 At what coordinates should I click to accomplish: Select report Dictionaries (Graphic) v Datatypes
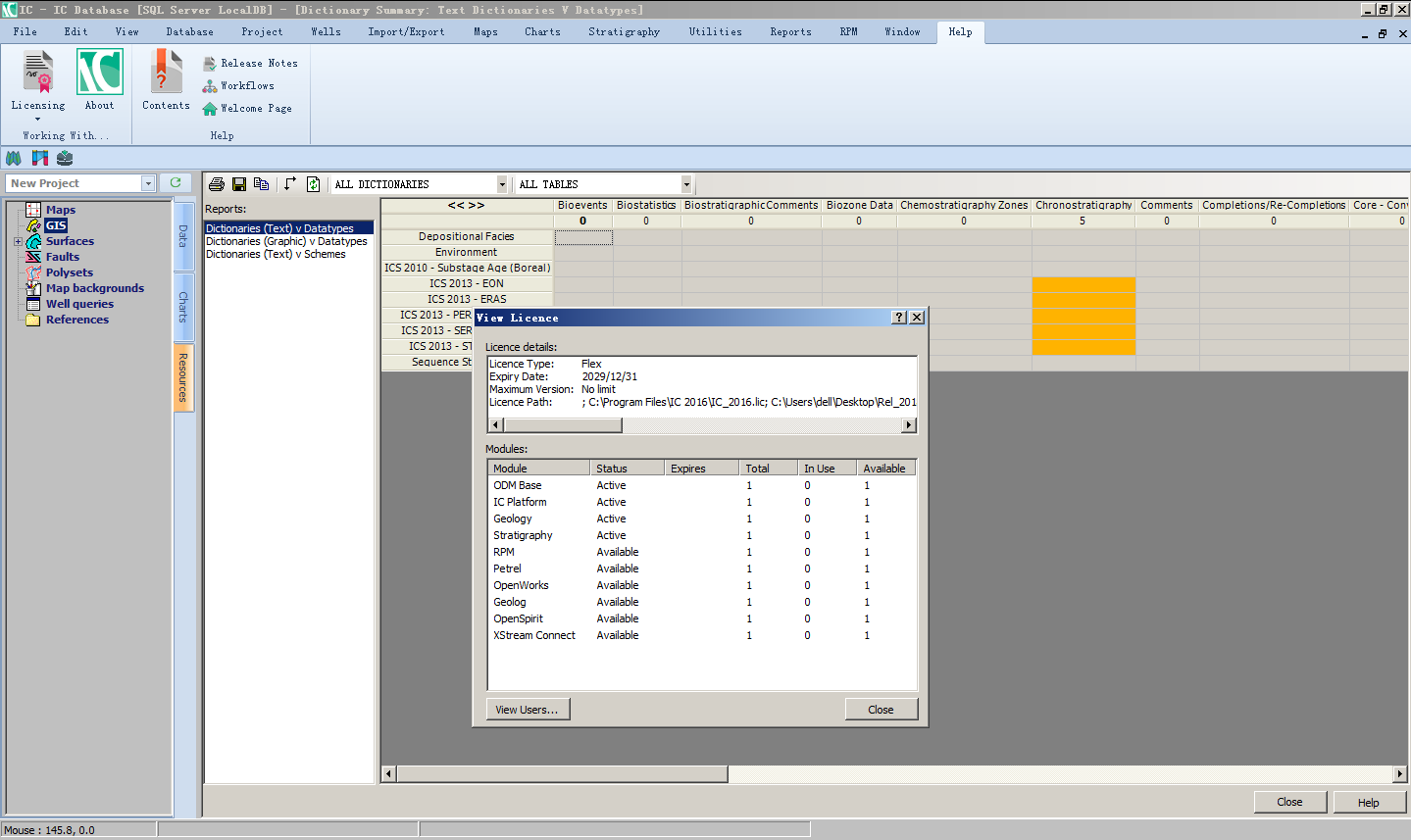click(x=286, y=241)
